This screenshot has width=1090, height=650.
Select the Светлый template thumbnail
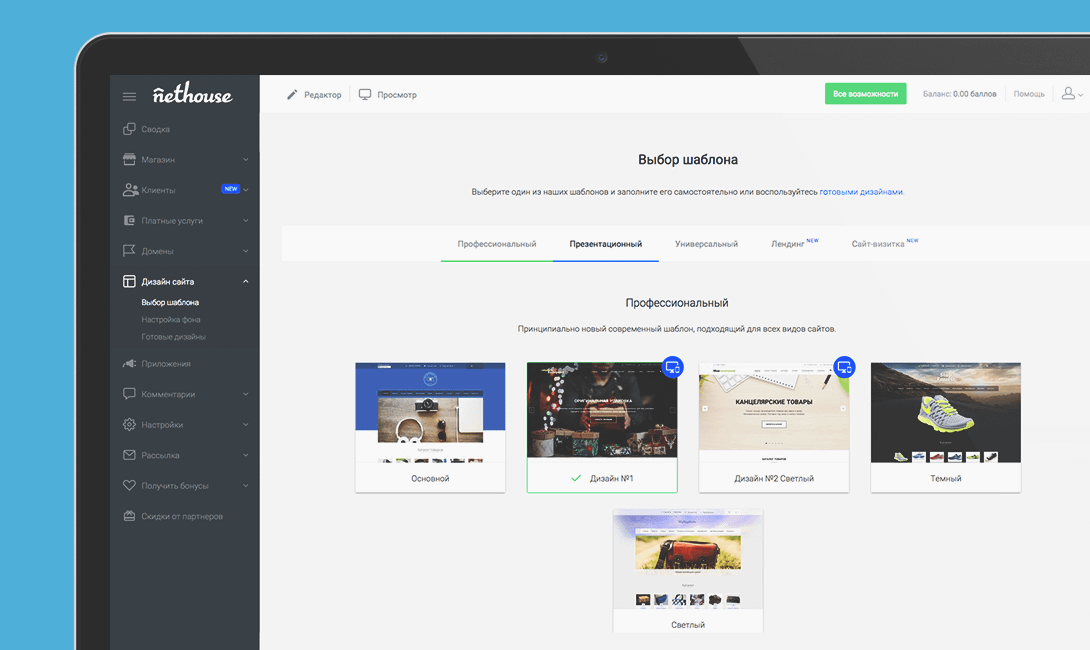pos(688,560)
